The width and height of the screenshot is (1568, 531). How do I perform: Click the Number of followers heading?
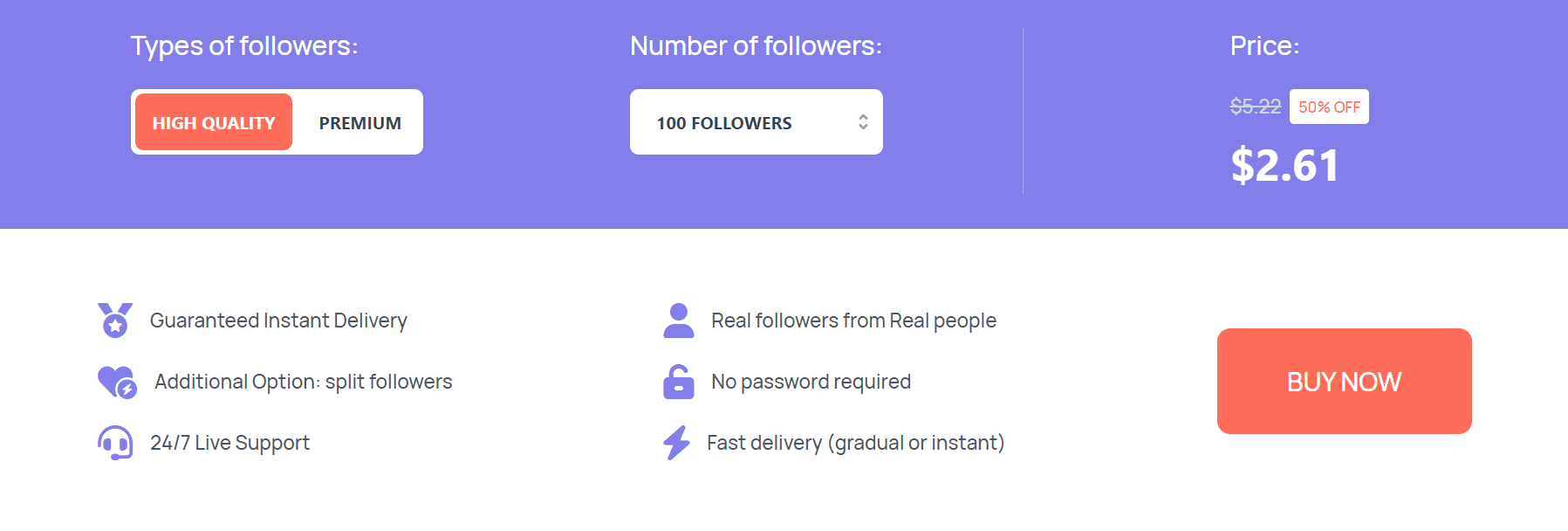(756, 45)
